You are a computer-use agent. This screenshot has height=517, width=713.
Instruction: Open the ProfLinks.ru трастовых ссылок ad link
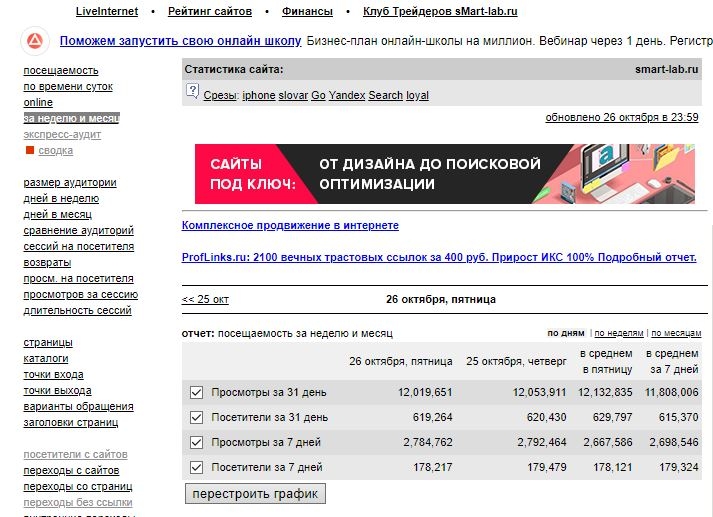(439, 257)
